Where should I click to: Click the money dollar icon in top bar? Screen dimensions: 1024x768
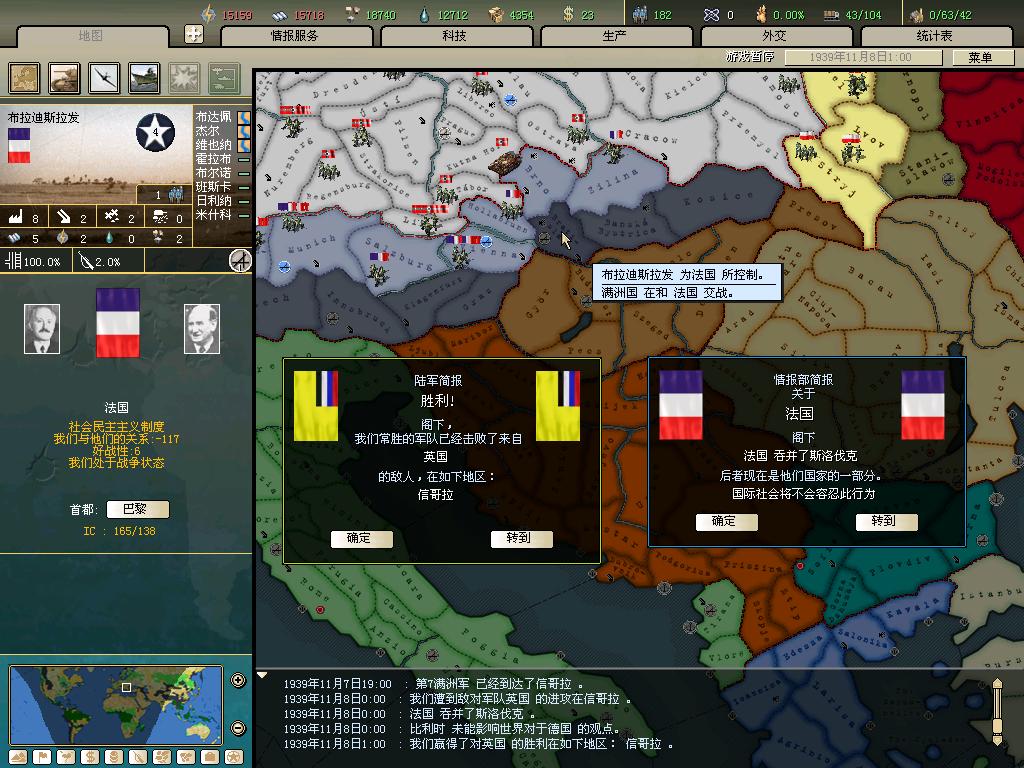tap(568, 14)
